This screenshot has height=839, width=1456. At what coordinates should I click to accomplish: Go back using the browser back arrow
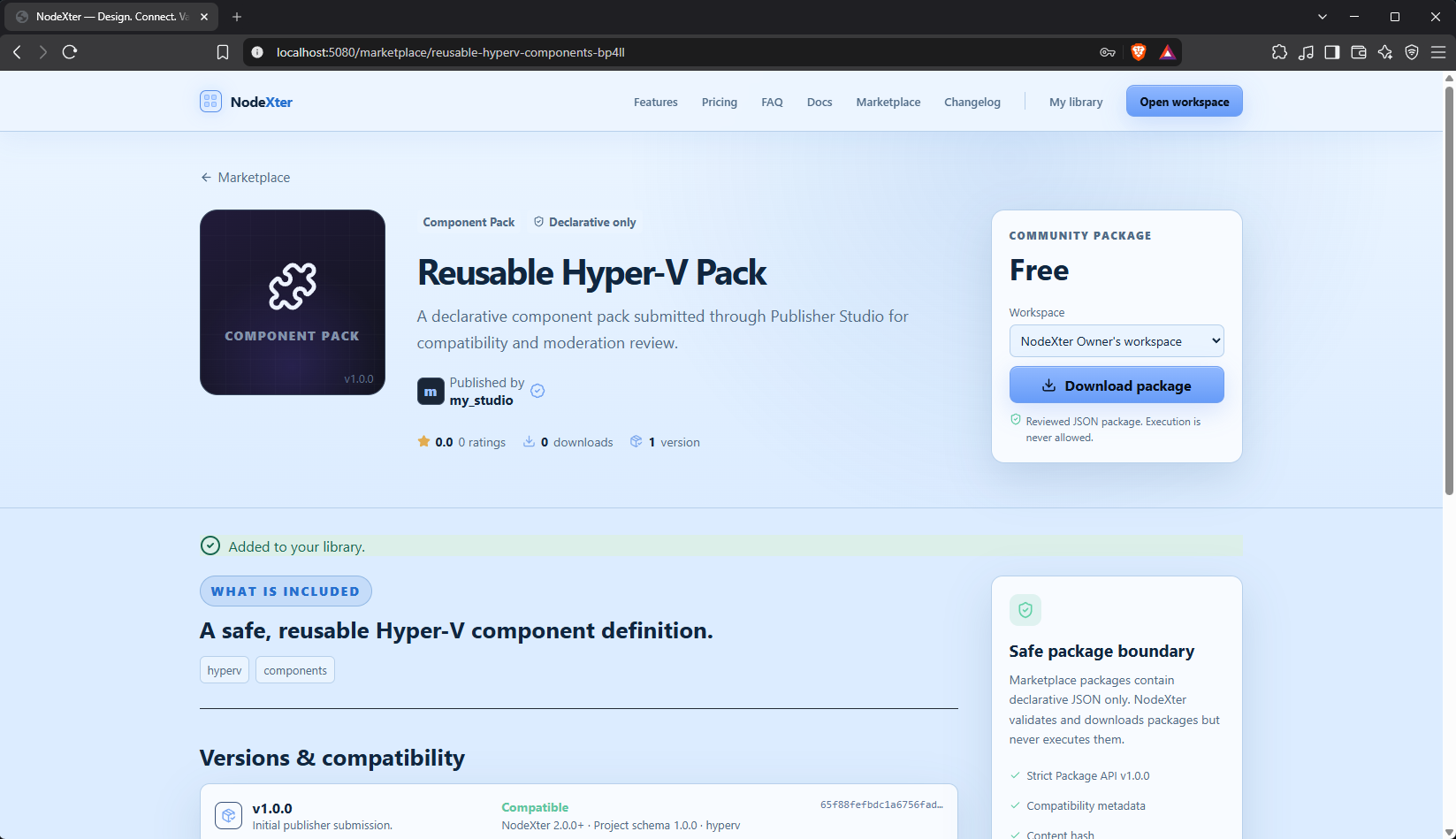[x=17, y=52]
